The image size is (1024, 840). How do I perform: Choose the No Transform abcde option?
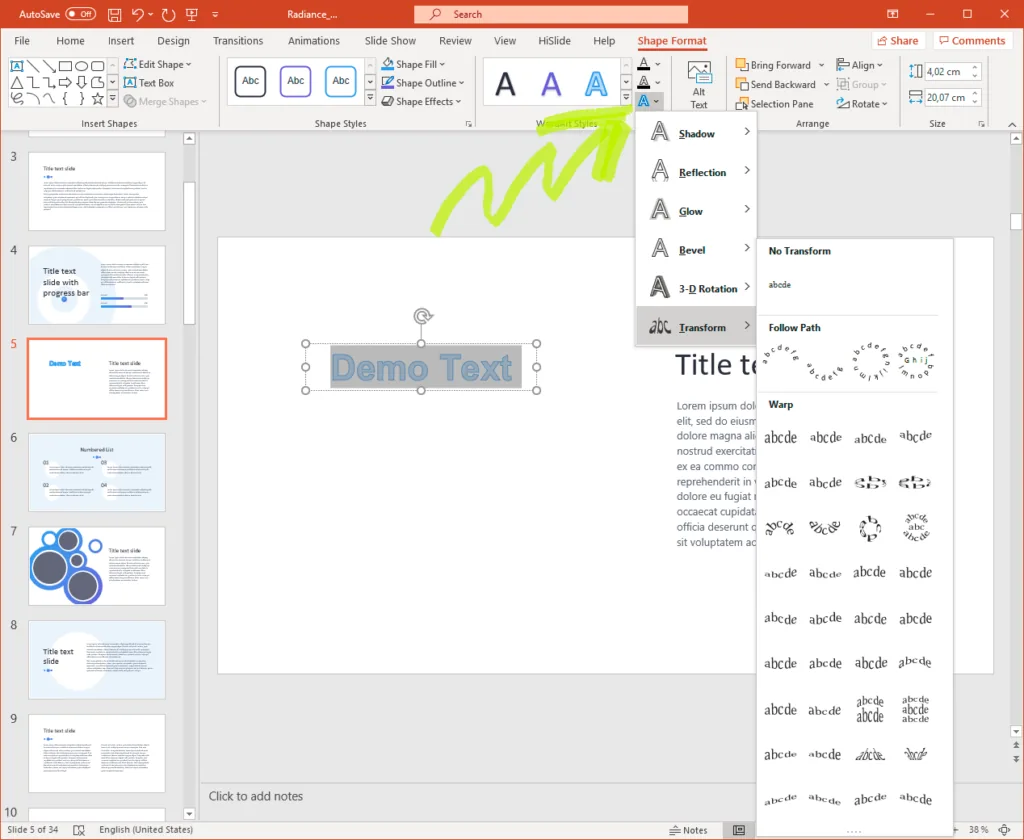click(x=780, y=285)
